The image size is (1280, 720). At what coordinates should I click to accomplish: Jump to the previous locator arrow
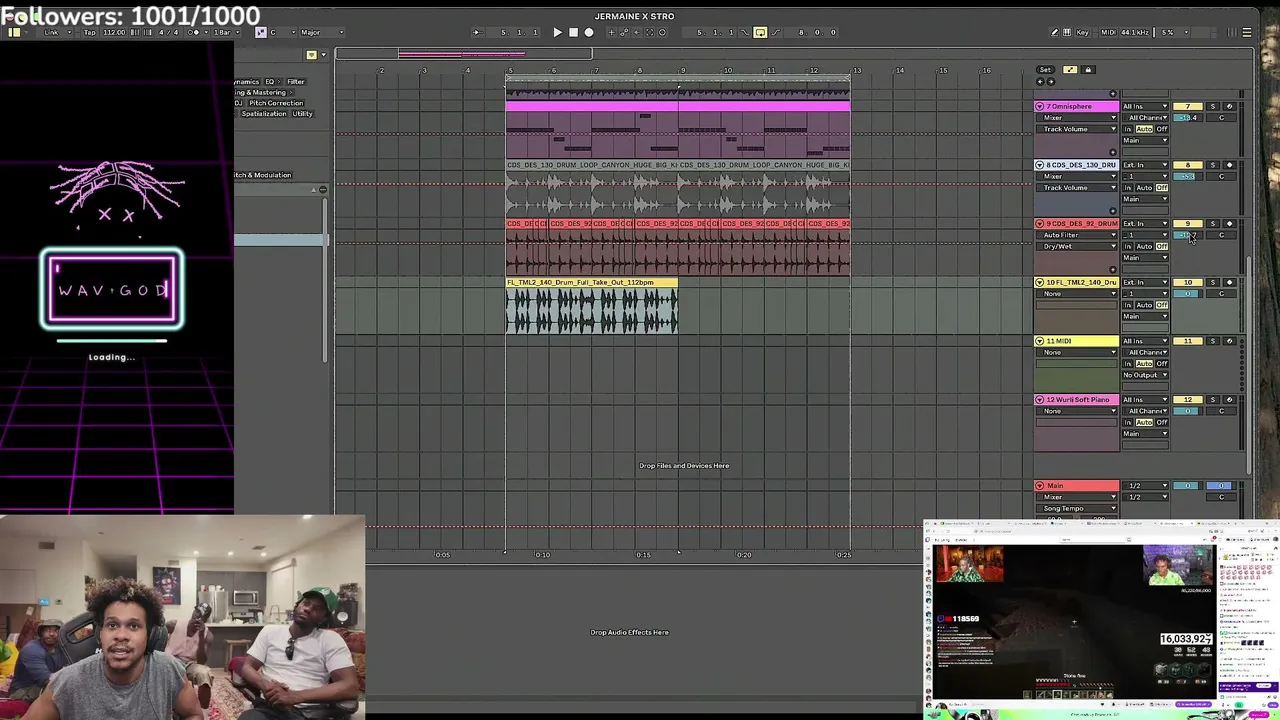coord(1041,81)
